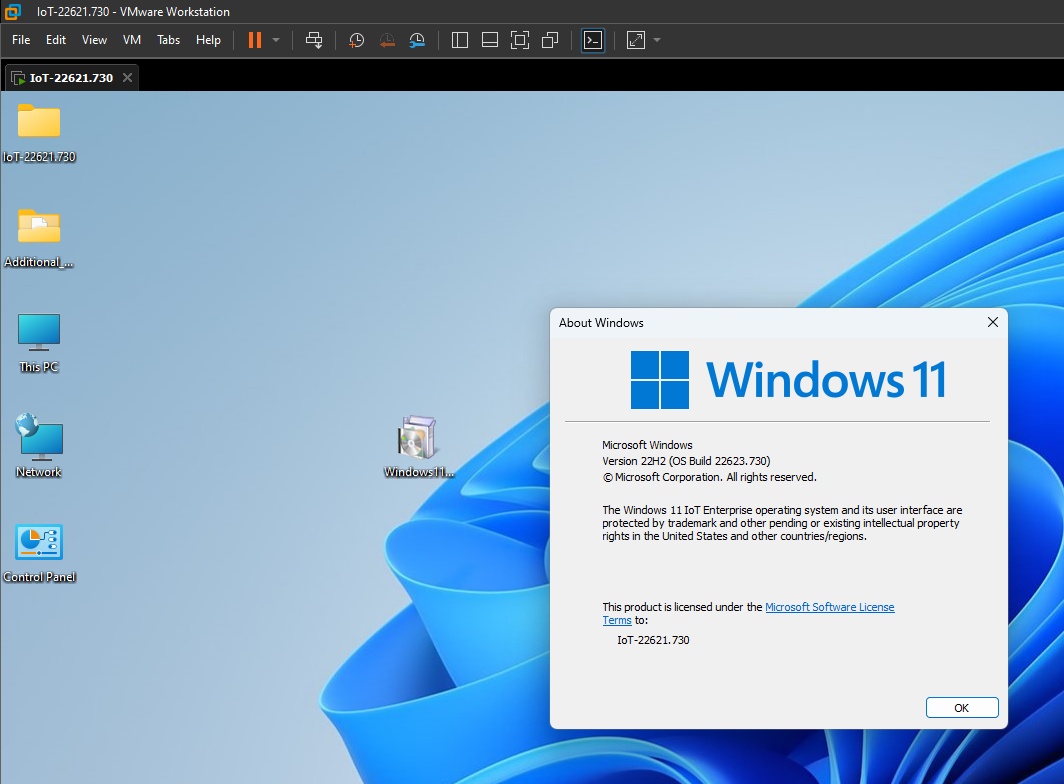Screen dimensions: 1064x784
Task: Open the View menu
Action: point(94,40)
